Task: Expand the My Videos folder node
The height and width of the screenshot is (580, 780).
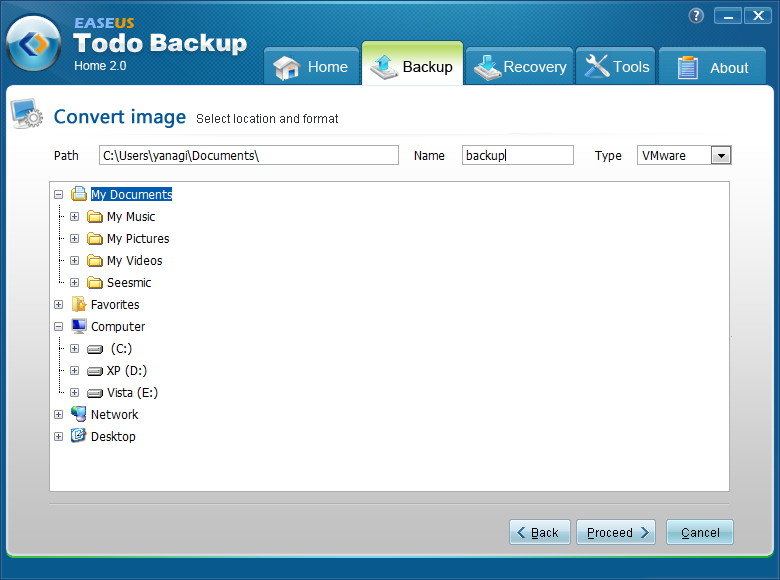Action: [x=75, y=260]
